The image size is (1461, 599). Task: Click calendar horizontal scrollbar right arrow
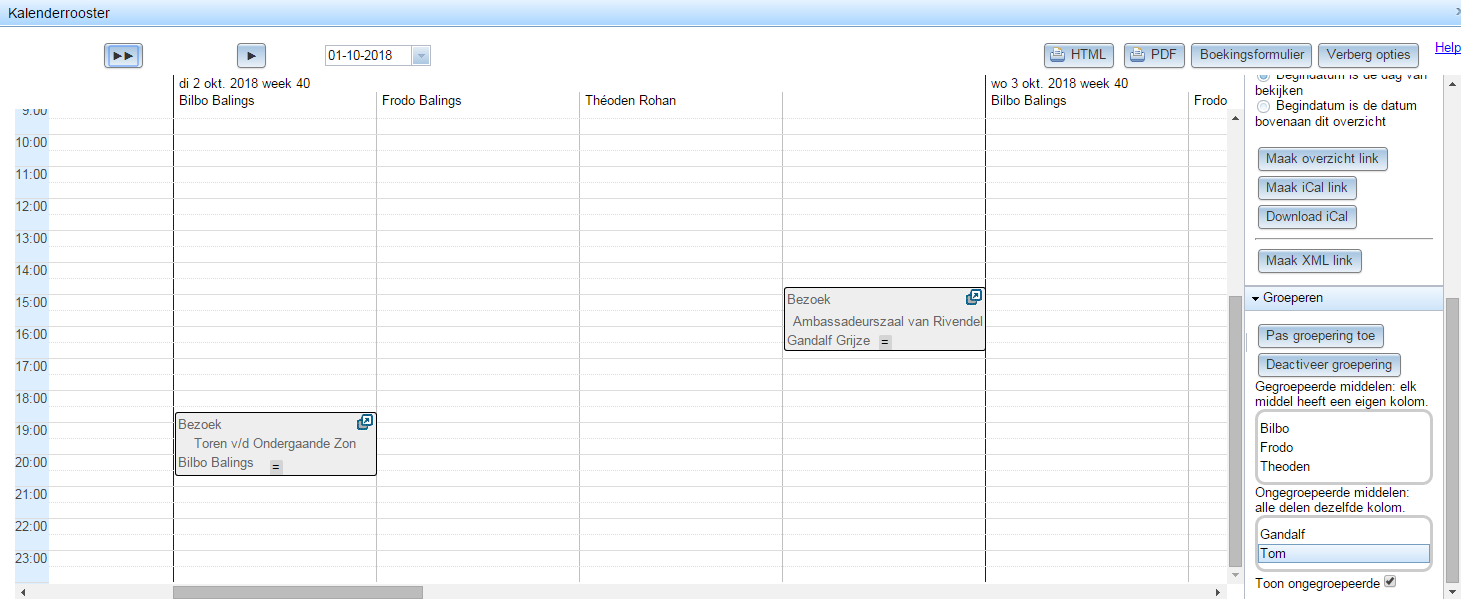(x=1218, y=592)
